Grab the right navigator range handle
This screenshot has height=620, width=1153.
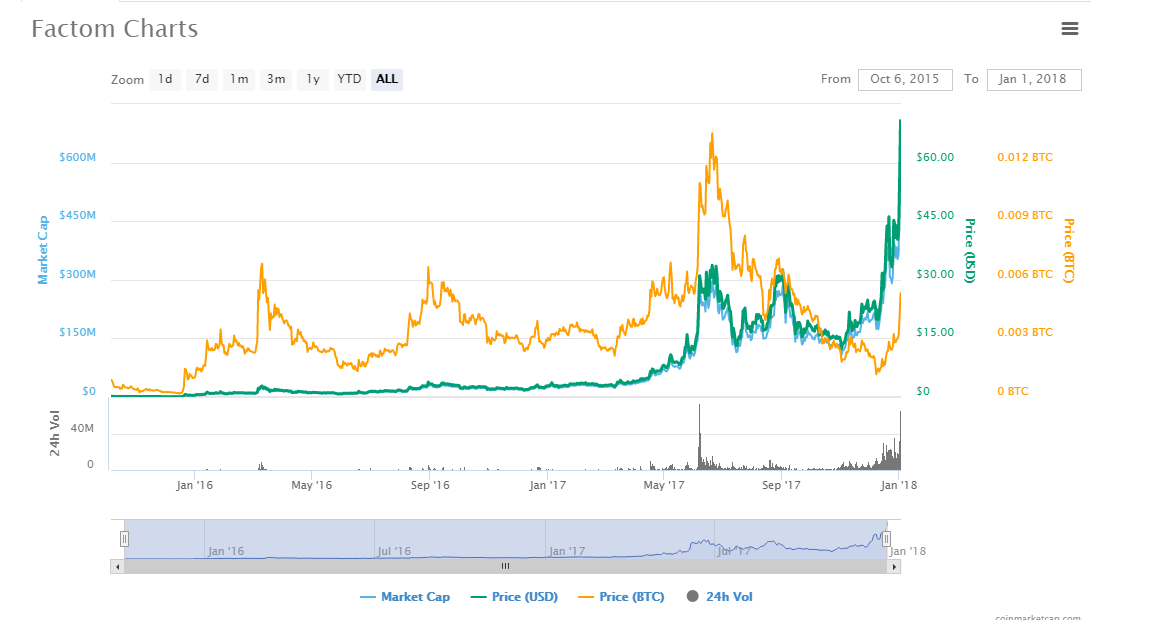coord(887,539)
